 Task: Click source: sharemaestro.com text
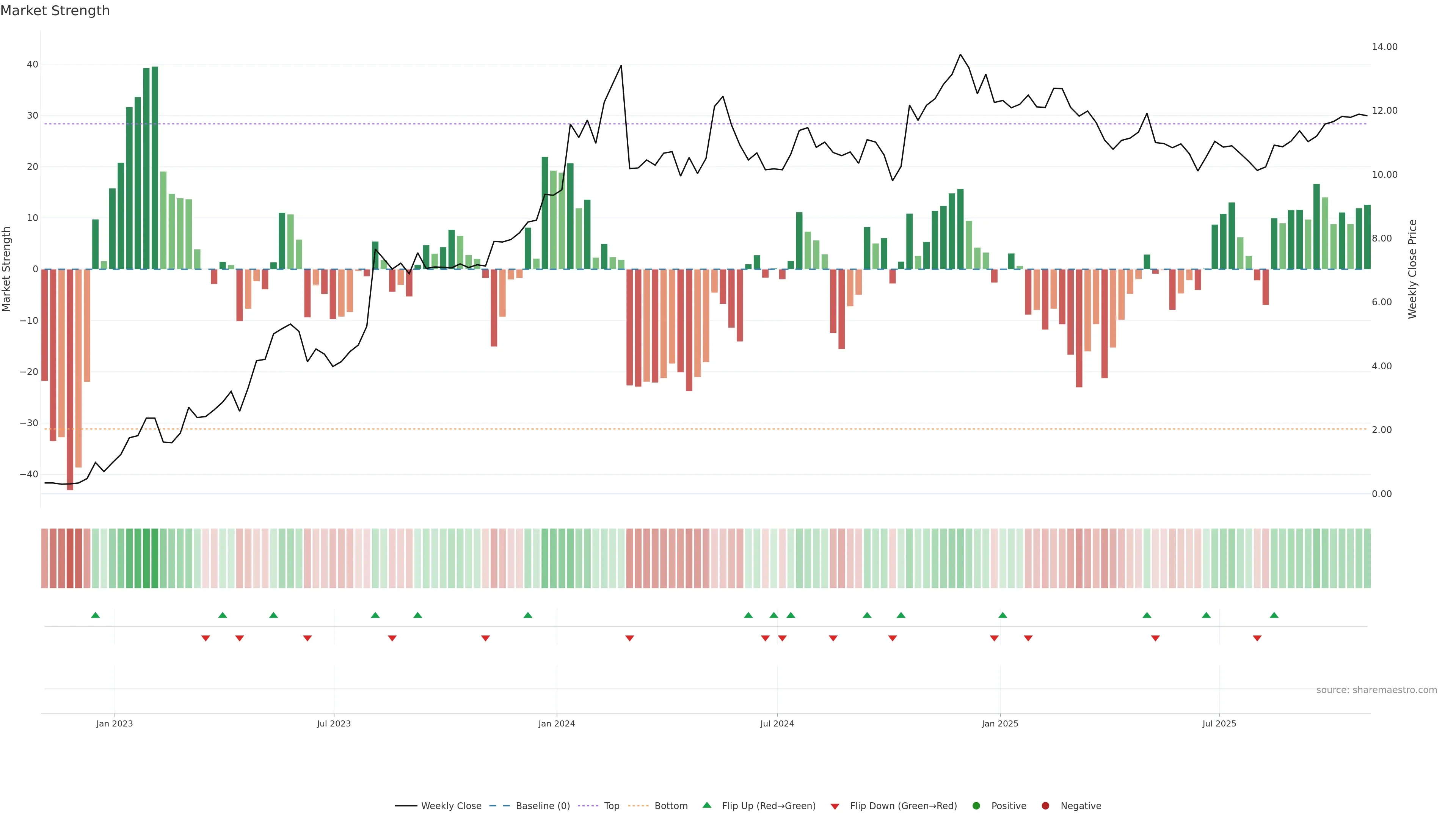click(1376, 690)
